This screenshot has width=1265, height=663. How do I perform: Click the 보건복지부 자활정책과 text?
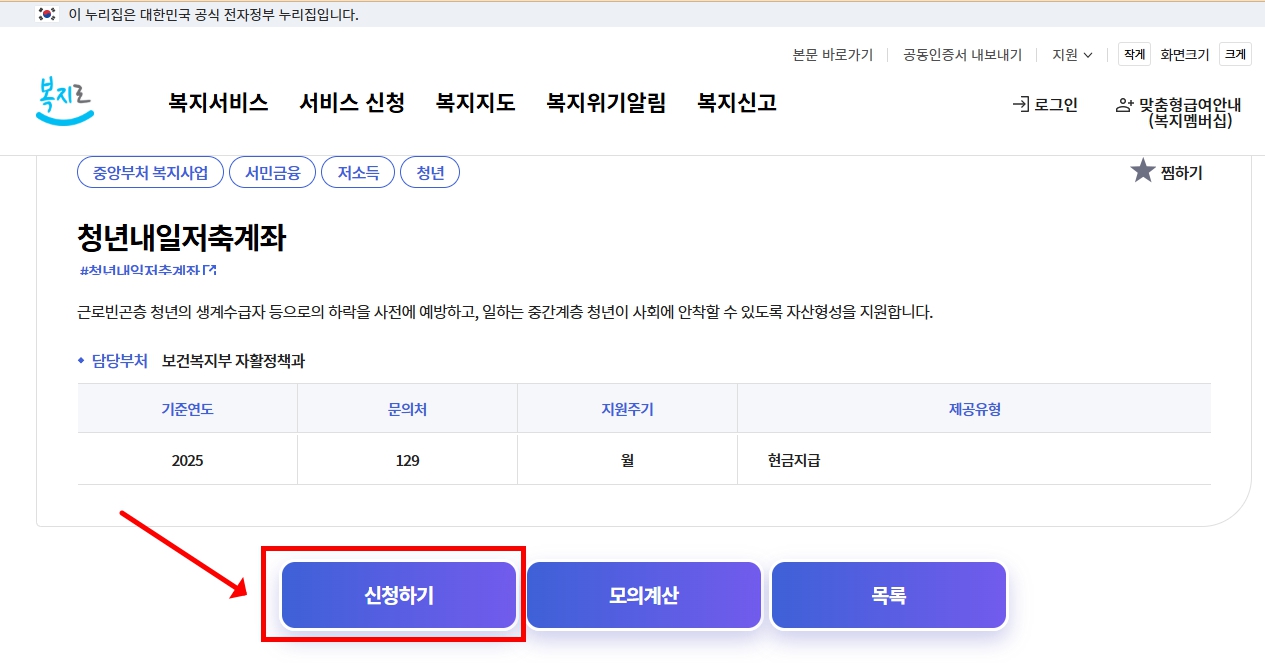233,361
